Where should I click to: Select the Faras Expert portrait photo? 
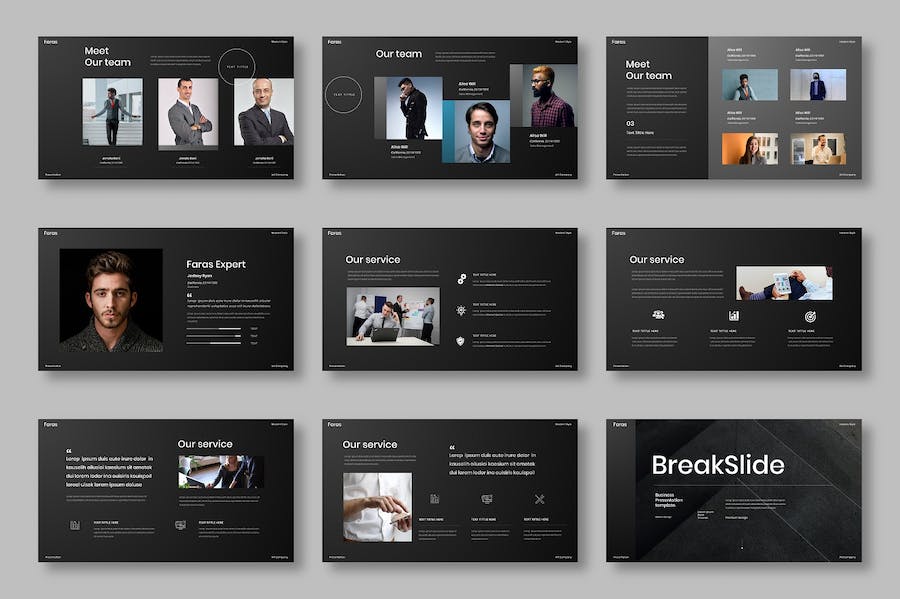coord(110,300)
